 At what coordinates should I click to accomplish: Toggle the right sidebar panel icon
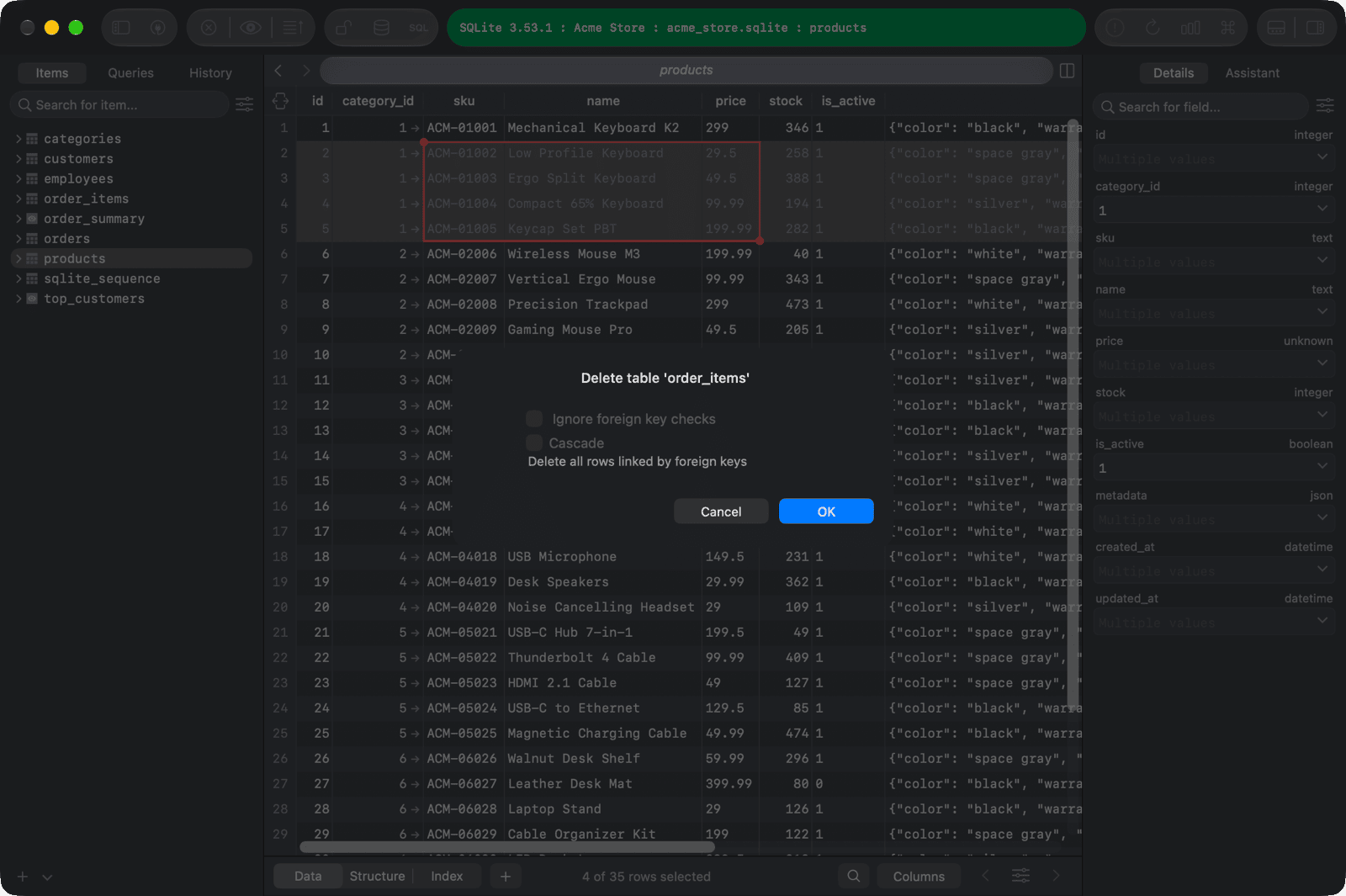(1315, 28)
